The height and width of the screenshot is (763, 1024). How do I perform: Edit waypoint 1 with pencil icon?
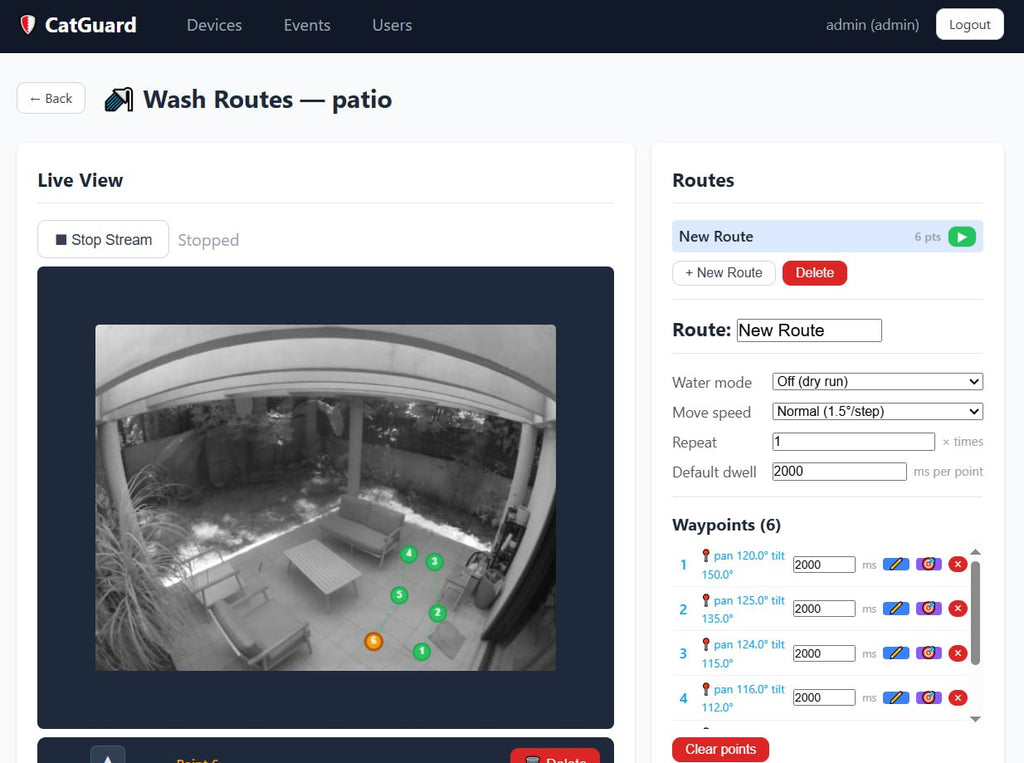[896, 564]
